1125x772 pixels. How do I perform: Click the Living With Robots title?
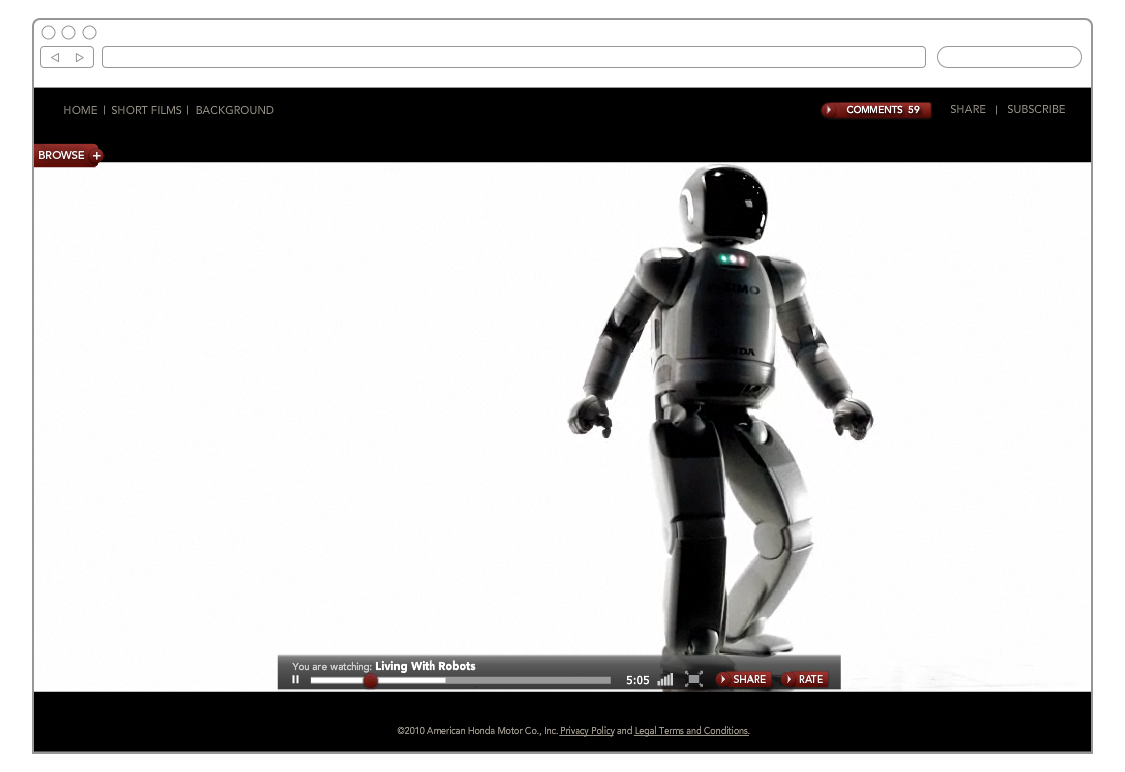[425, 666]
